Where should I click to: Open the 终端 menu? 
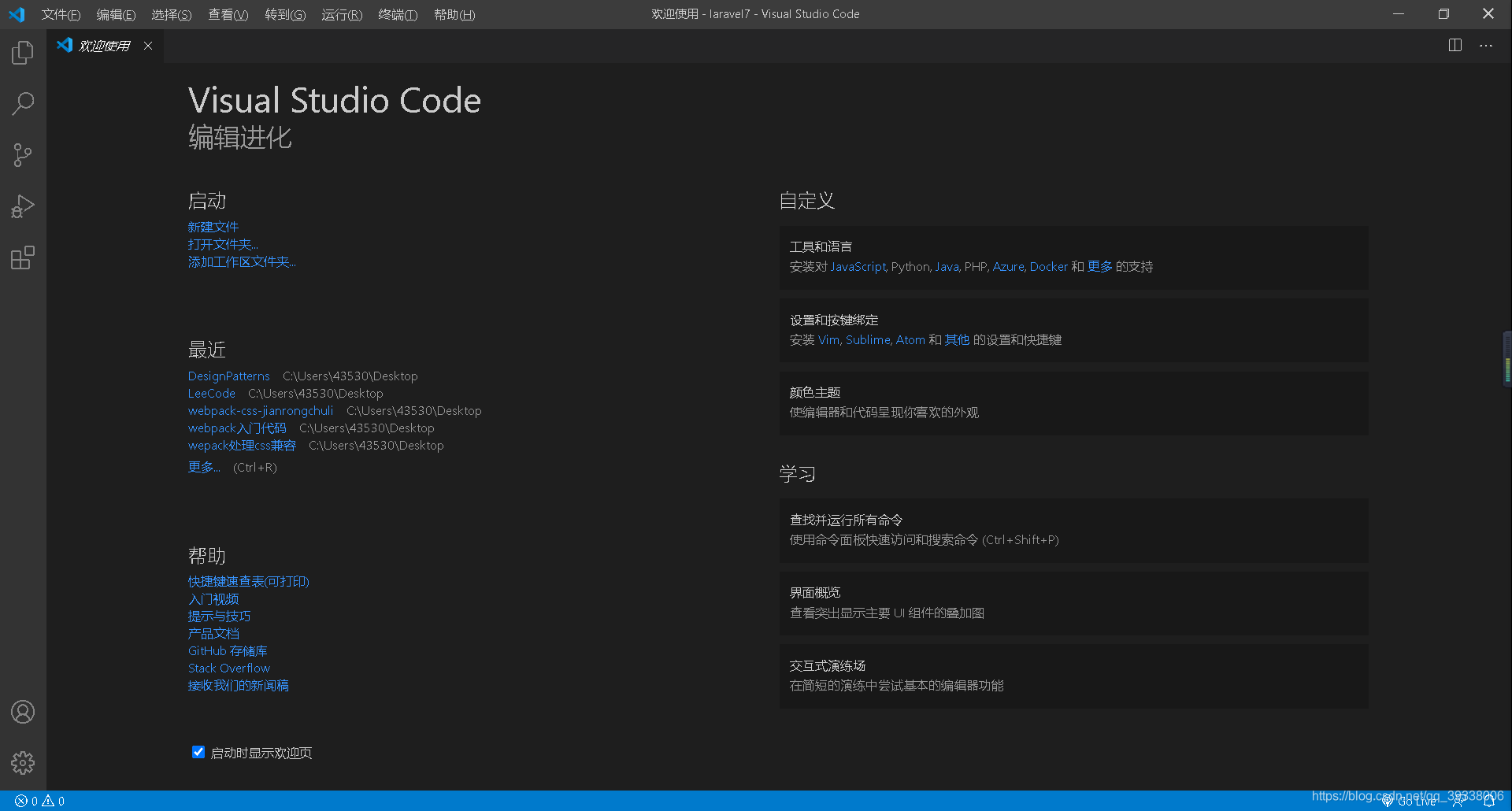click(x=397, y=14)
